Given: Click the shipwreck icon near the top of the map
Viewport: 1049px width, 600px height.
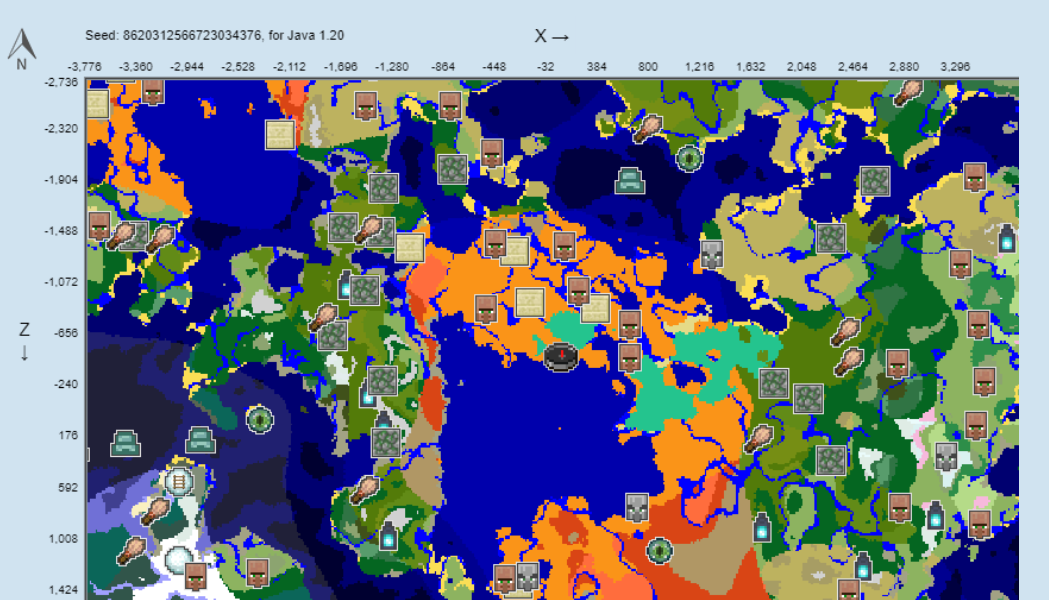Looking at the screenshot, I should [x=648, y=130].
